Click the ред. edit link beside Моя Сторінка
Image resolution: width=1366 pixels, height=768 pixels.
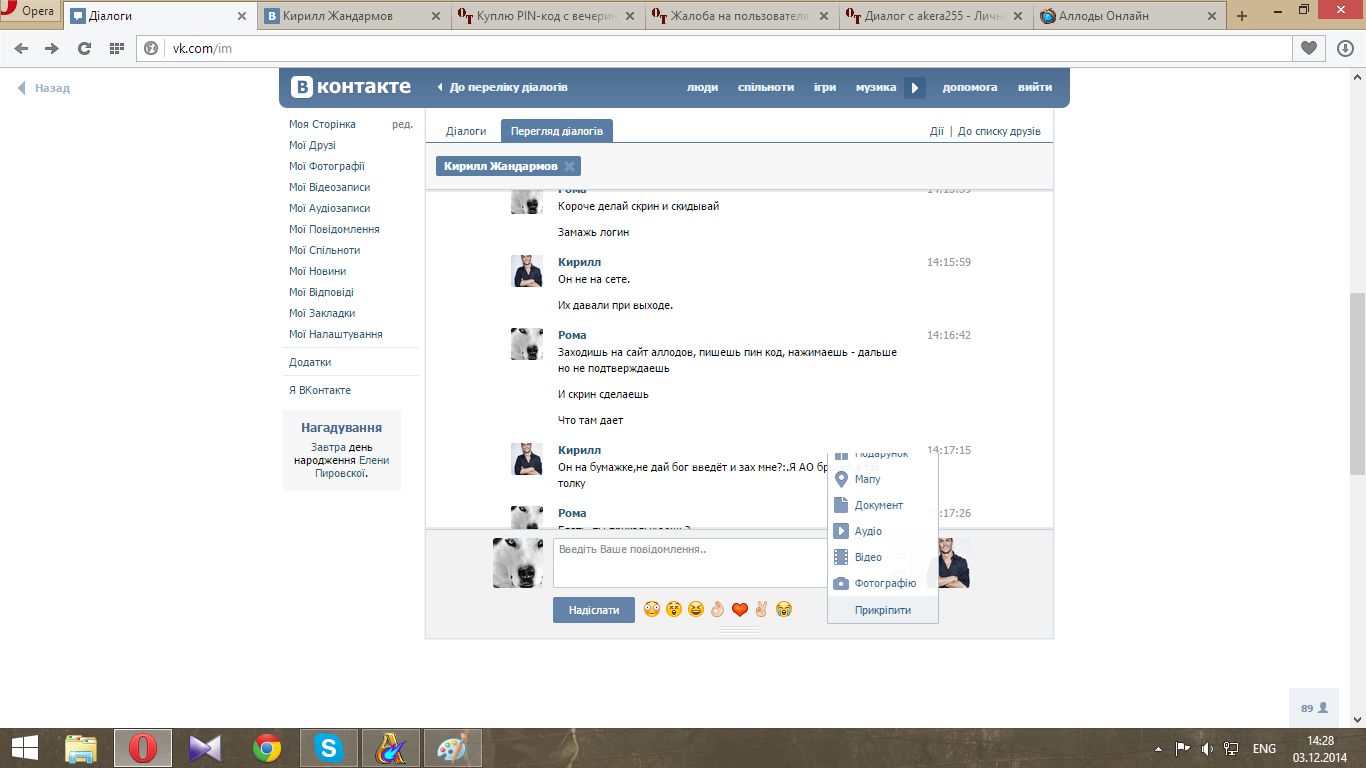click(x=402, y=124)
